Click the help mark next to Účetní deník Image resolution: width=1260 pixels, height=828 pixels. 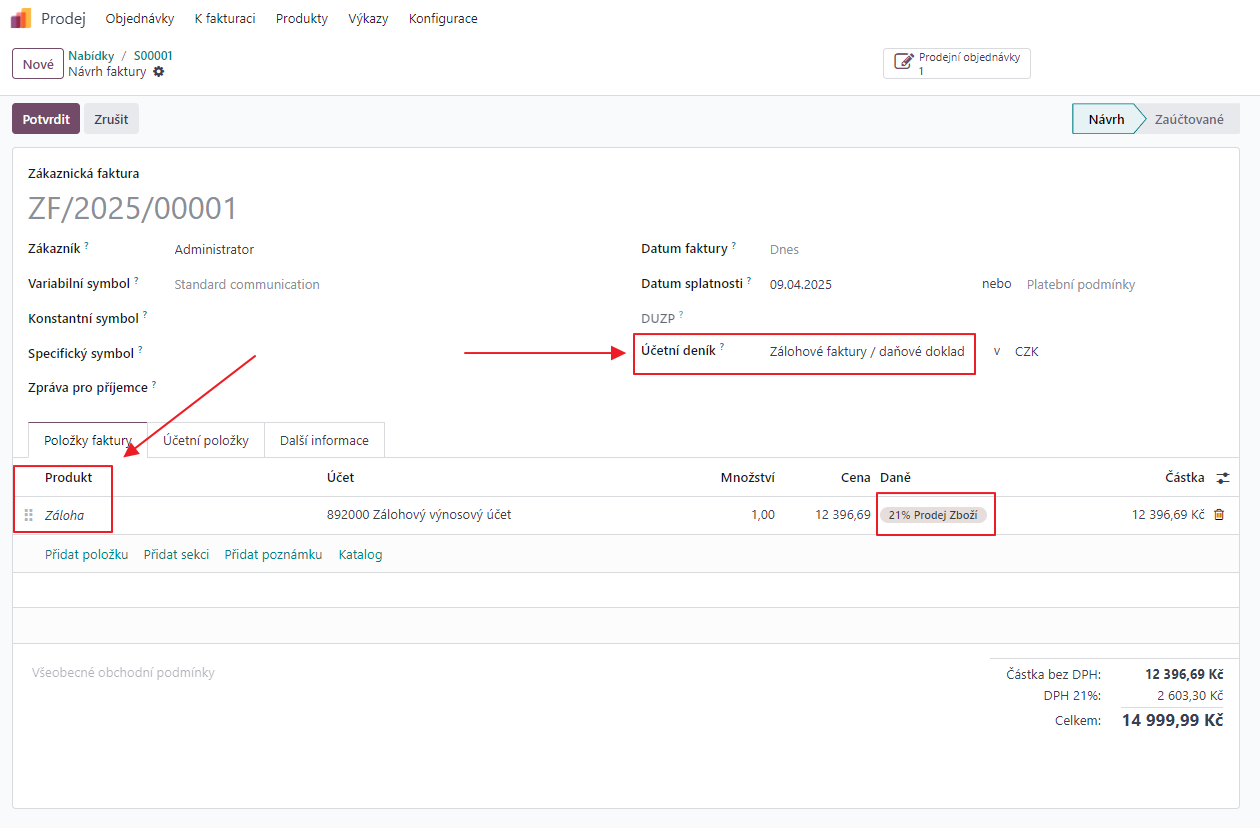click(722, 347)
